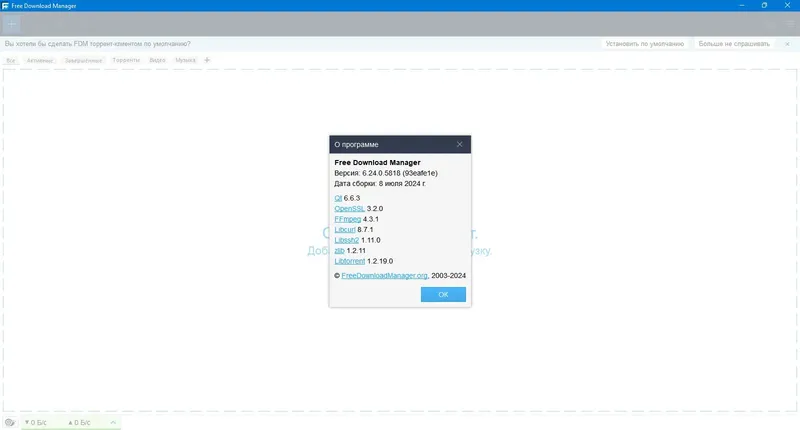Screen dimensions: 800x430
Task: Open the zlib library link
Action: click(x=339, y=250)
